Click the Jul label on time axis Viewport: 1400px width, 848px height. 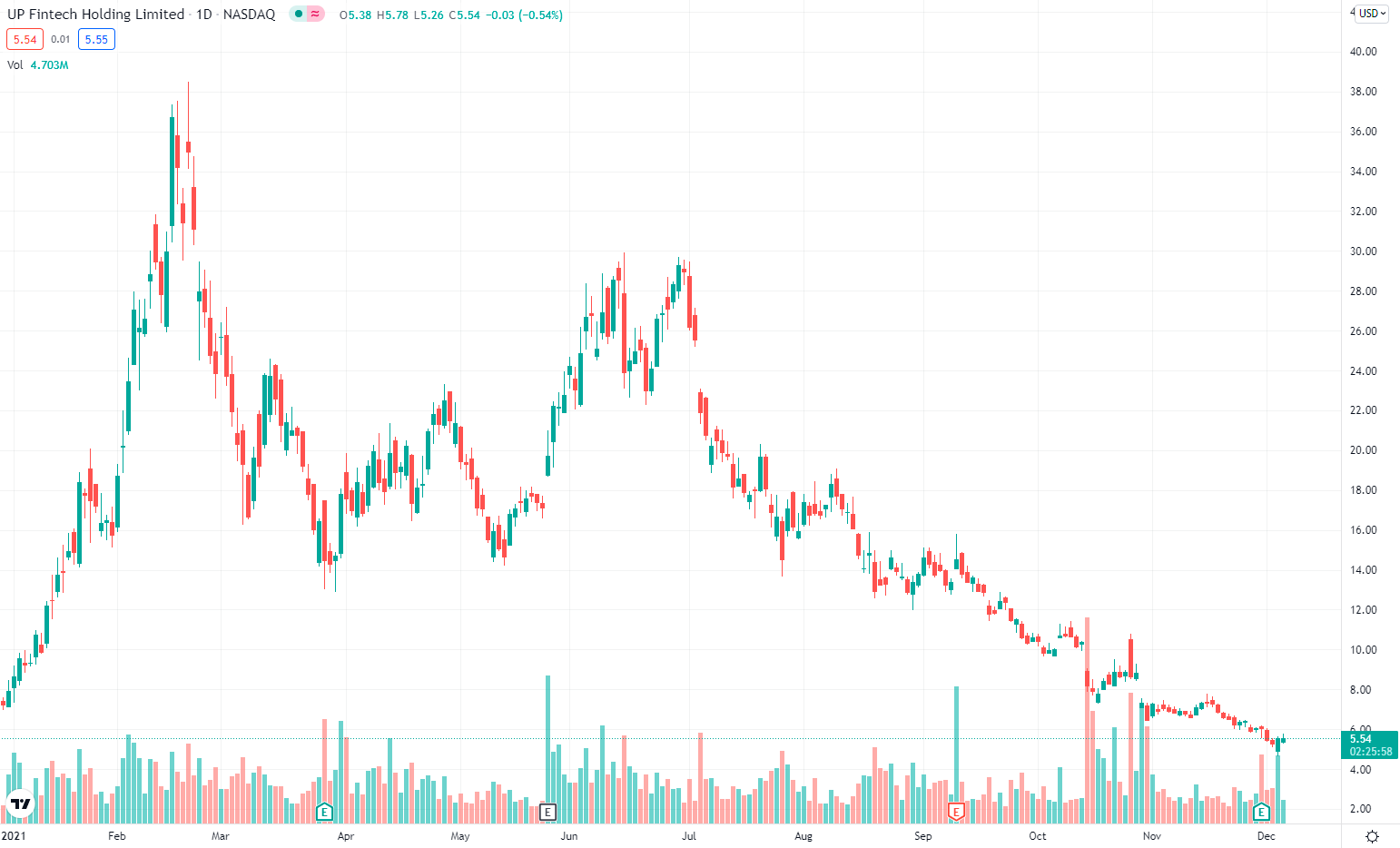[689, 836]
